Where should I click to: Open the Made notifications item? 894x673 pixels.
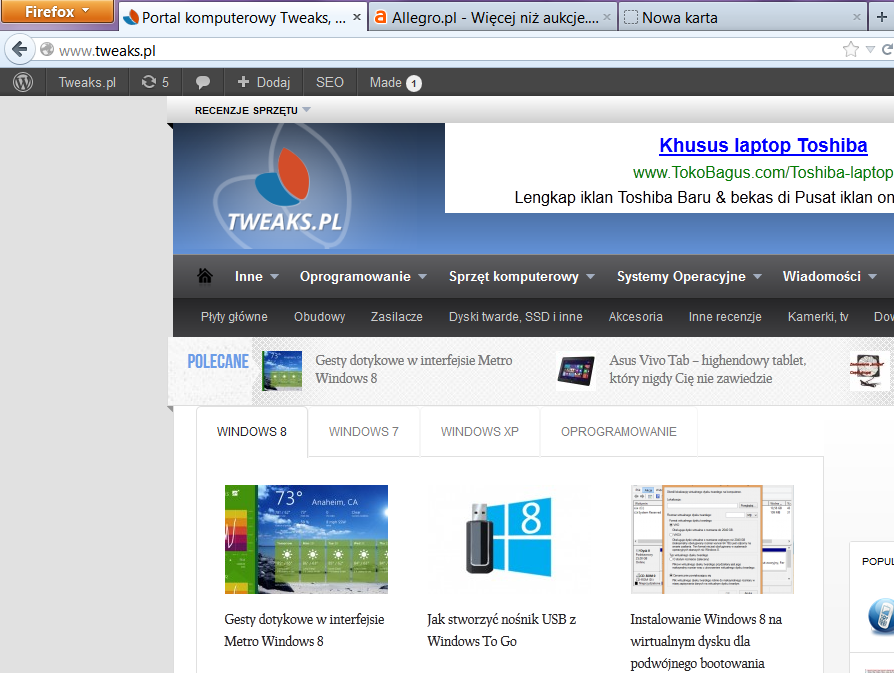(396, 83)
